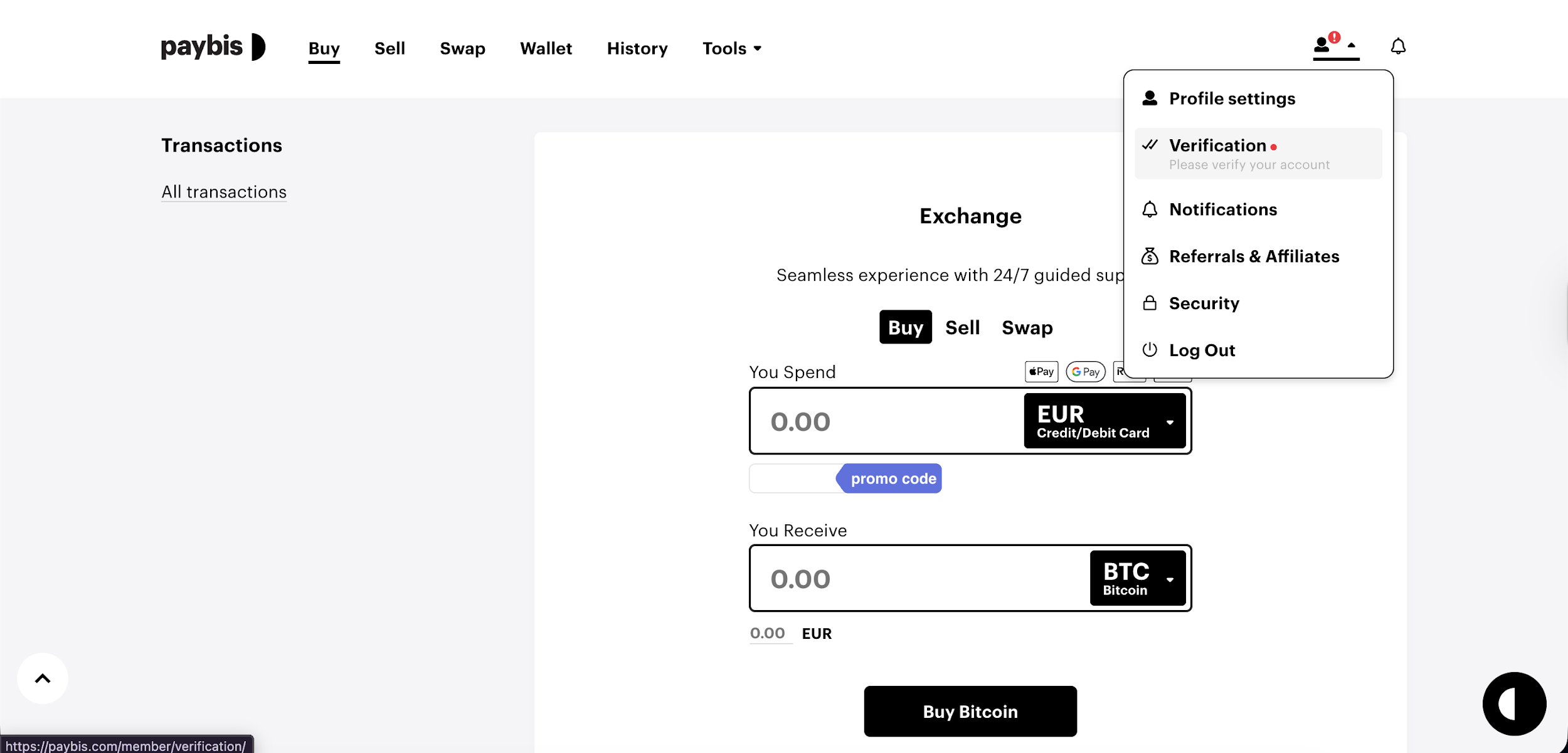Choose Log Out from the account menu

[x=1202, y=350]
